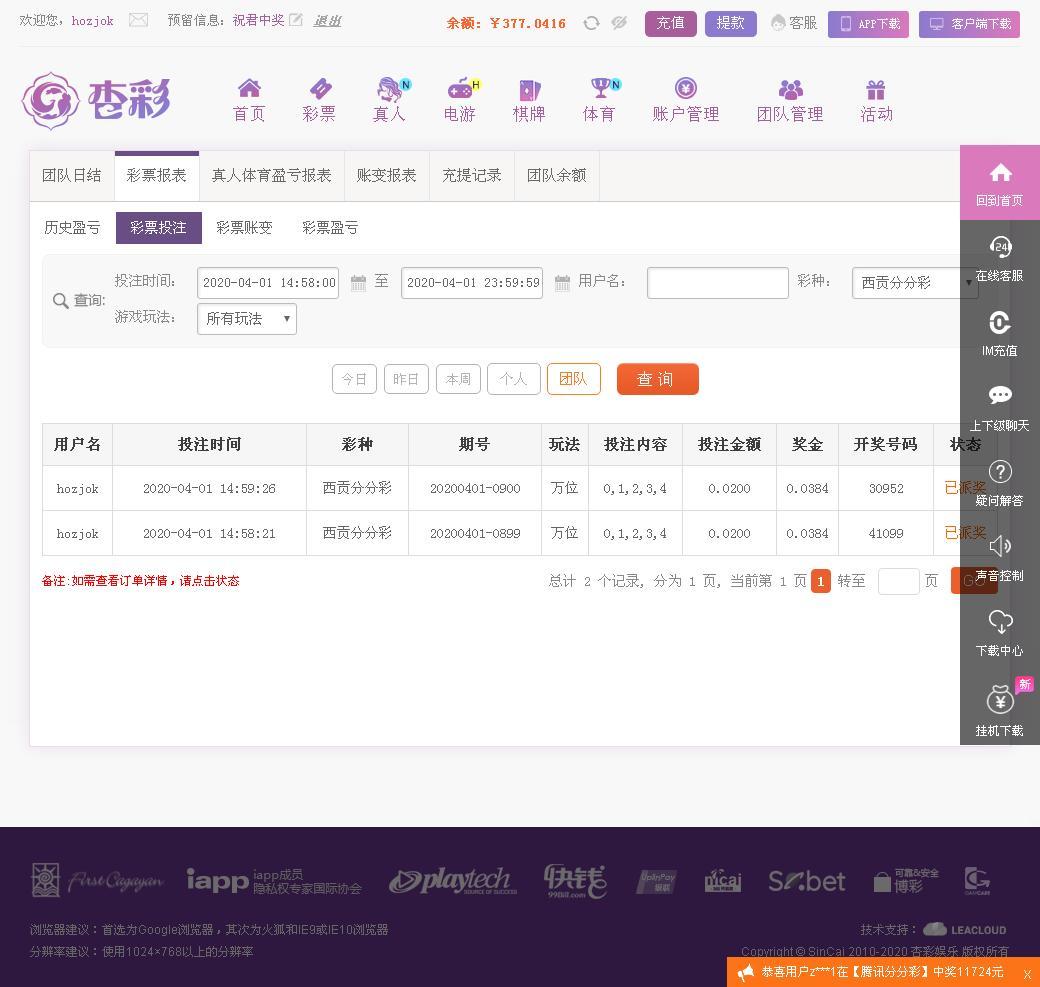Switch to the 彩票盈亏 sub-tab
The image size is (1040, 987).
click(x=330, y=228)
